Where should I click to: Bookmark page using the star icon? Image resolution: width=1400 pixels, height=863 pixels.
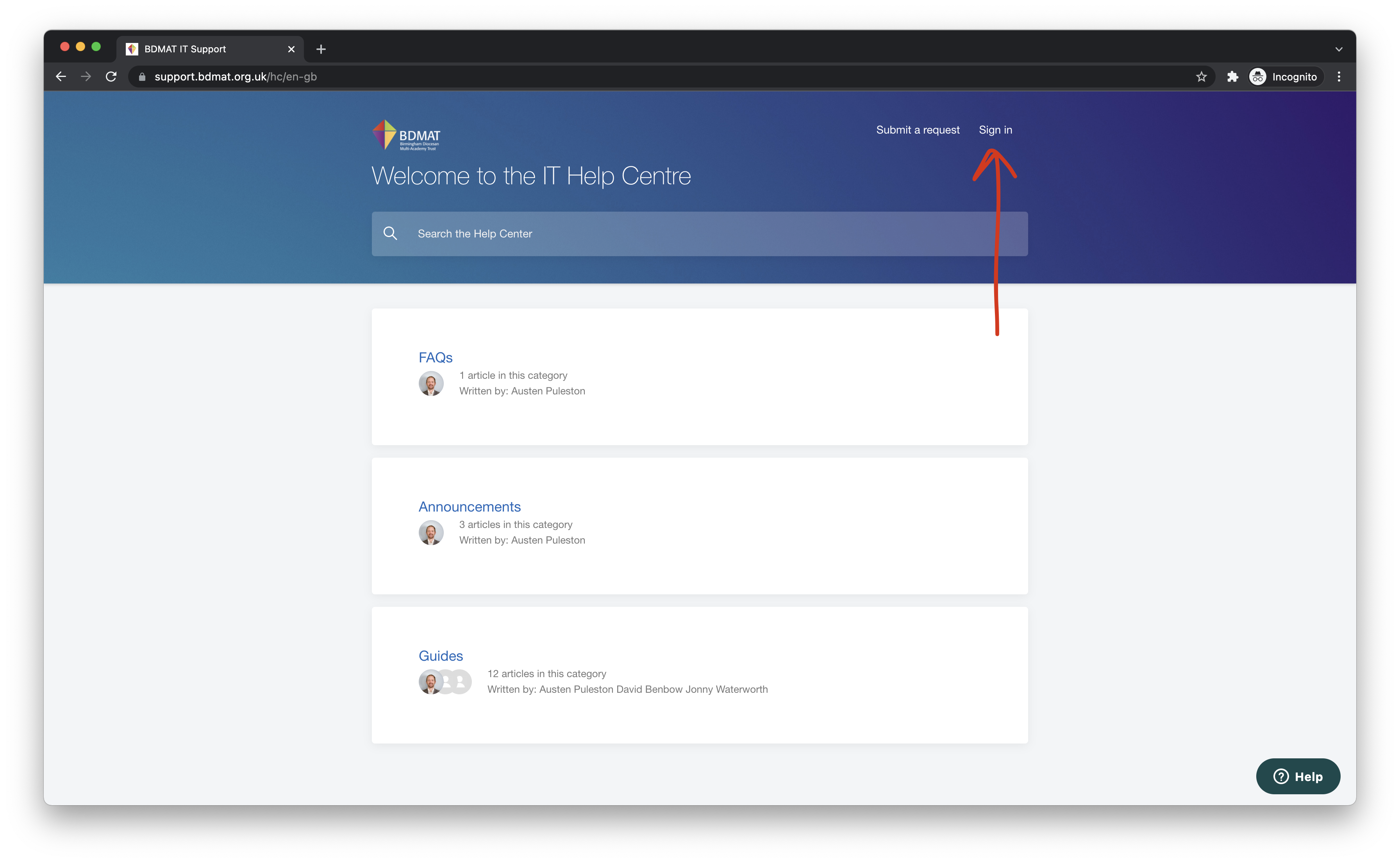point(1201,77)
